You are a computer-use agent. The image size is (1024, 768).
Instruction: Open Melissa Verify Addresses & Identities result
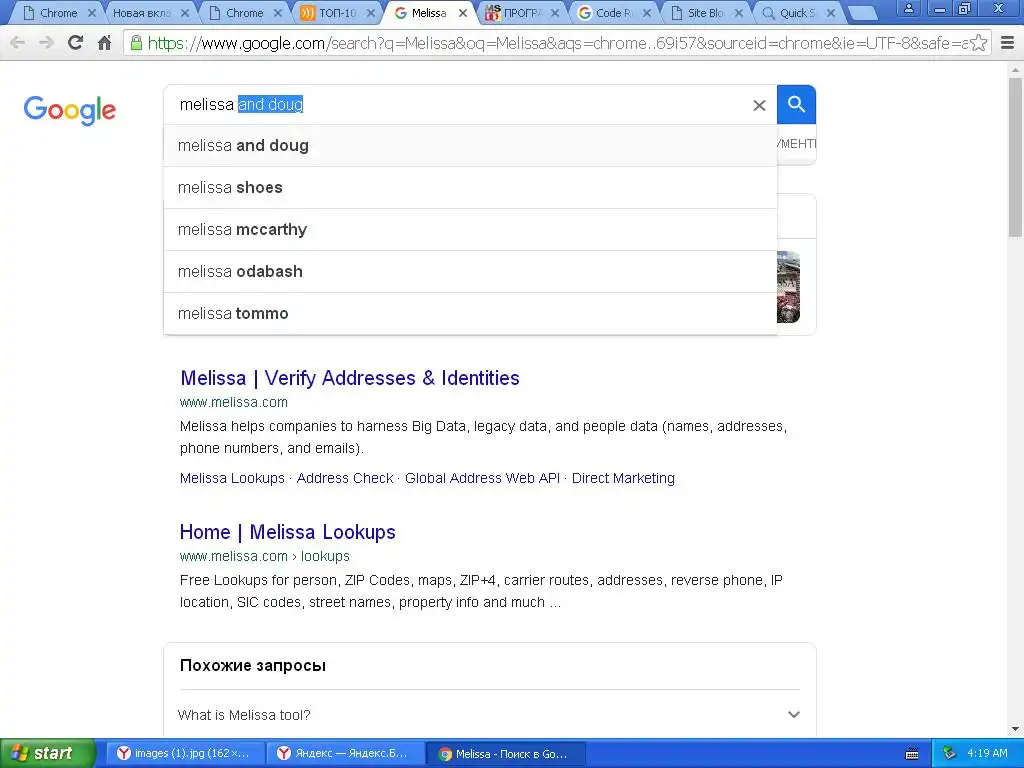pos(350,378)
